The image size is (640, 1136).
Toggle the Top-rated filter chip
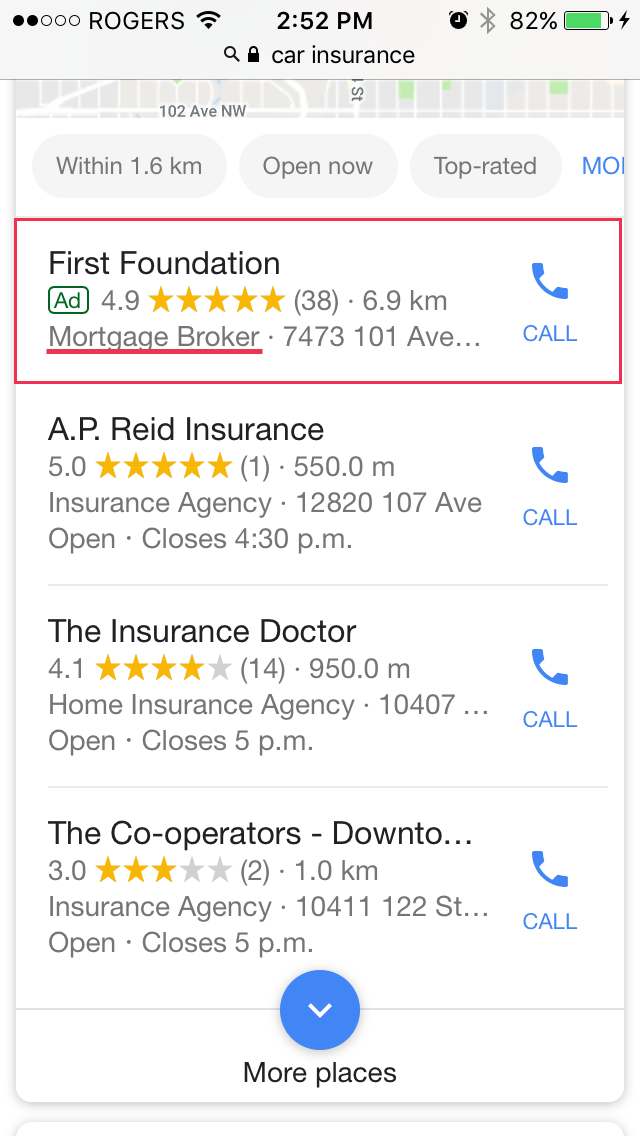[485, 166]
